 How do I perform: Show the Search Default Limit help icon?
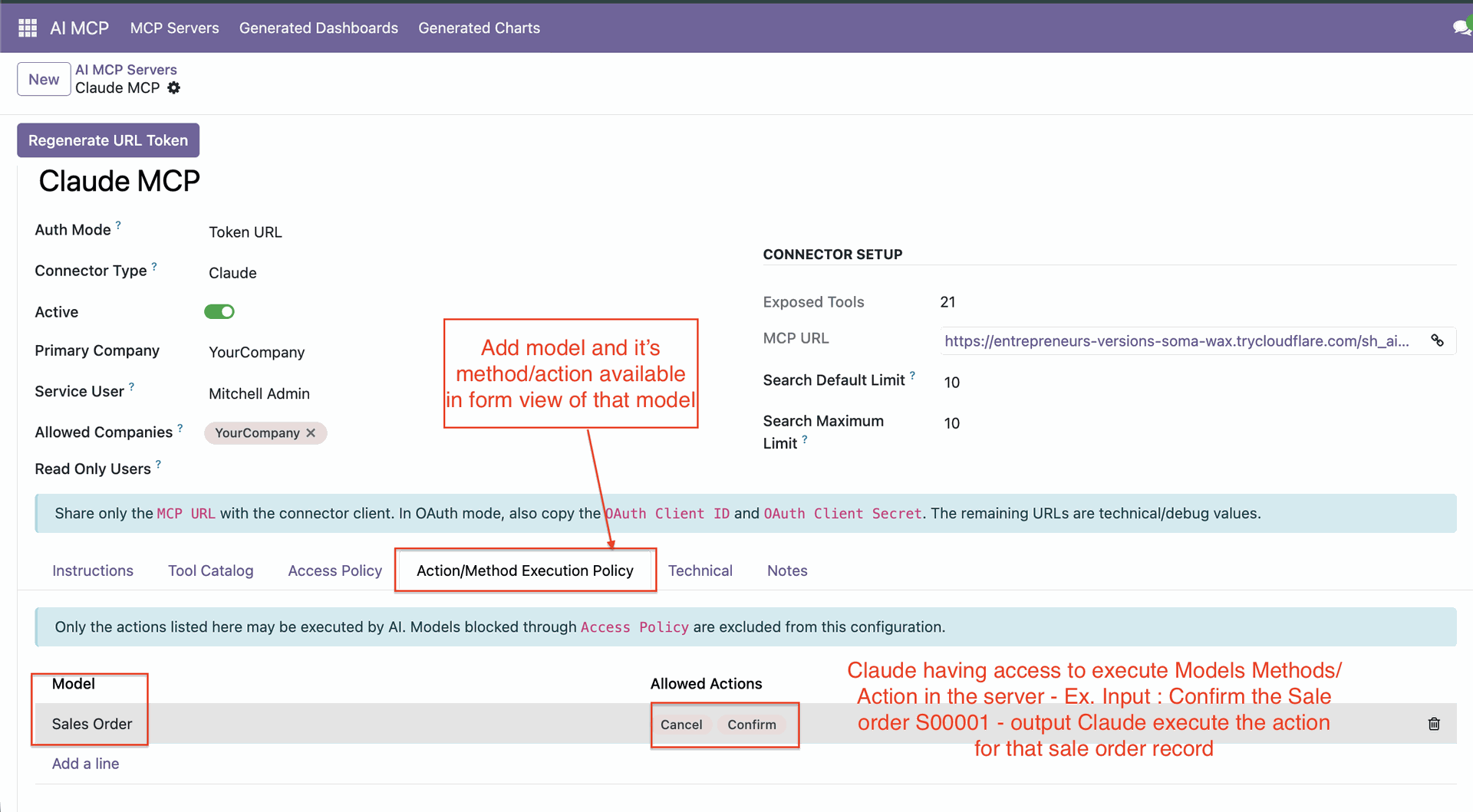(912, 375)
